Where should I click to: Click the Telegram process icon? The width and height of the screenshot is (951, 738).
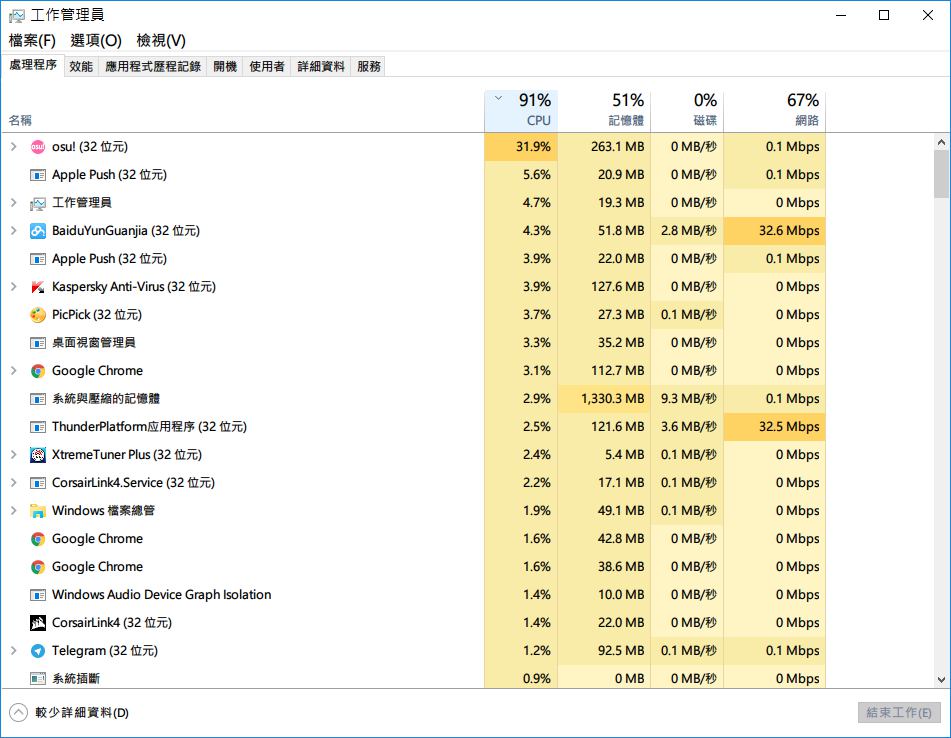[38, 651]
